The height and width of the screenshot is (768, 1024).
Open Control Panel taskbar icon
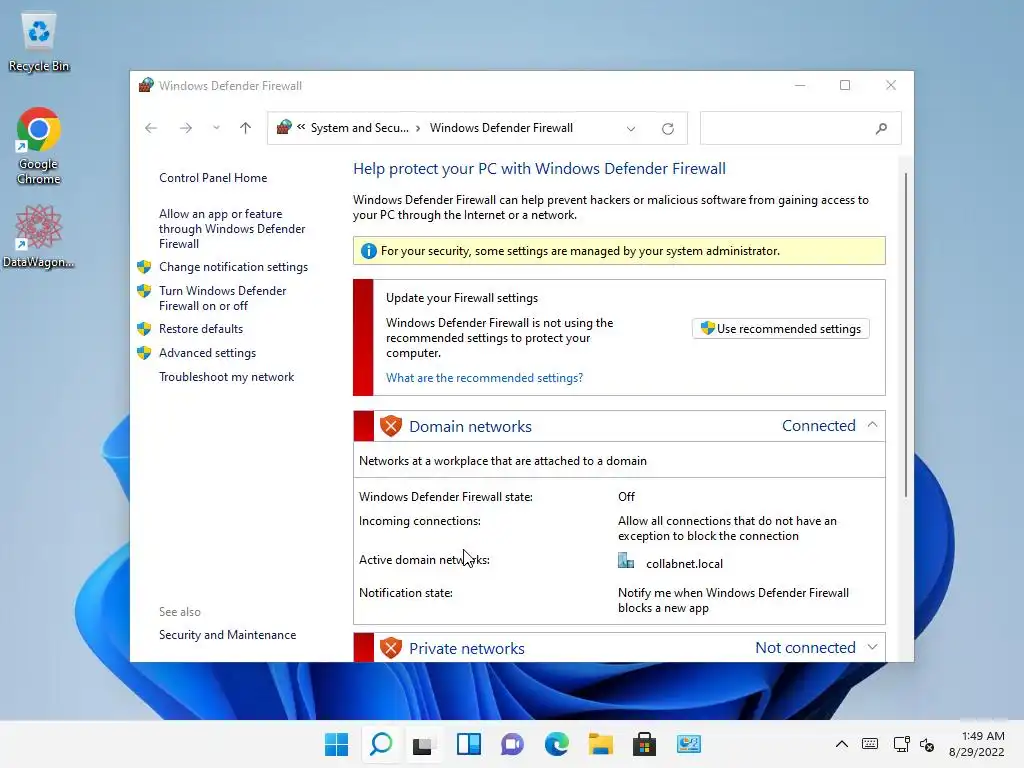pyautogui.click(x=688, y=744)
